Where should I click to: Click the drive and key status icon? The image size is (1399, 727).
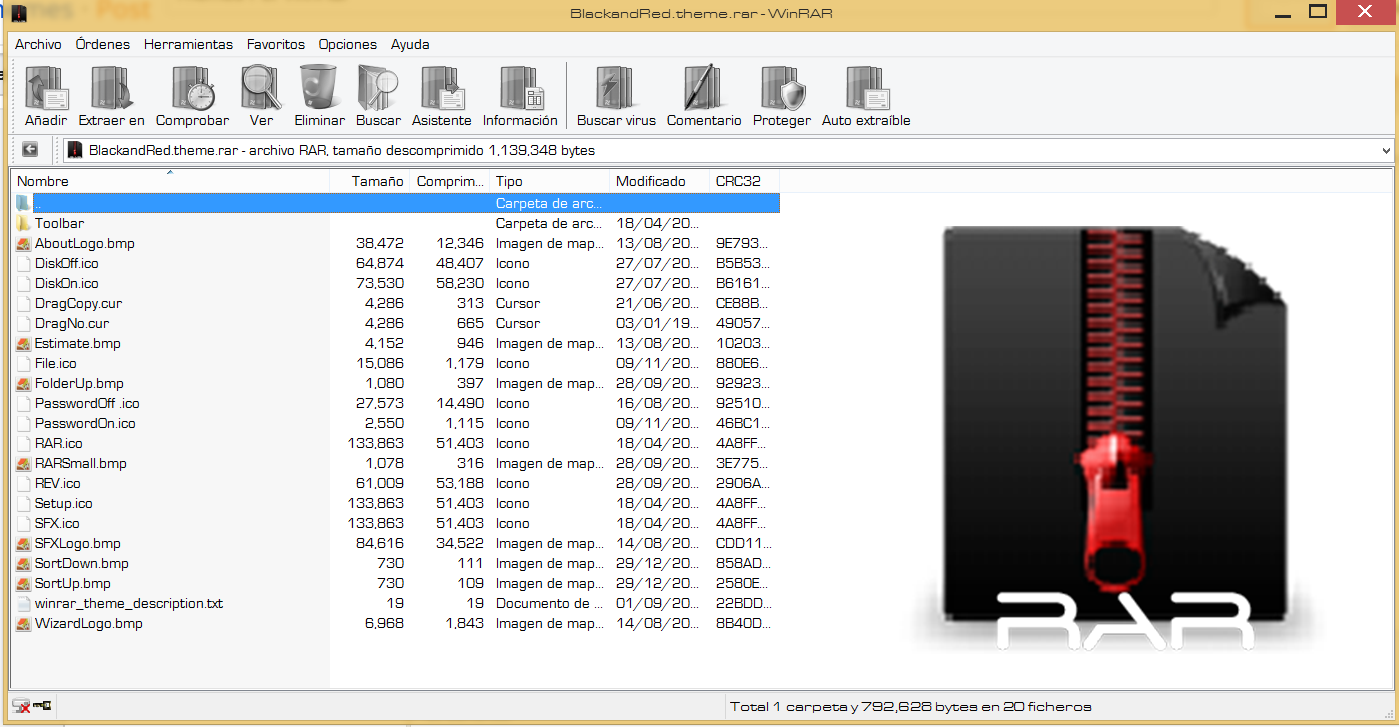32,706
